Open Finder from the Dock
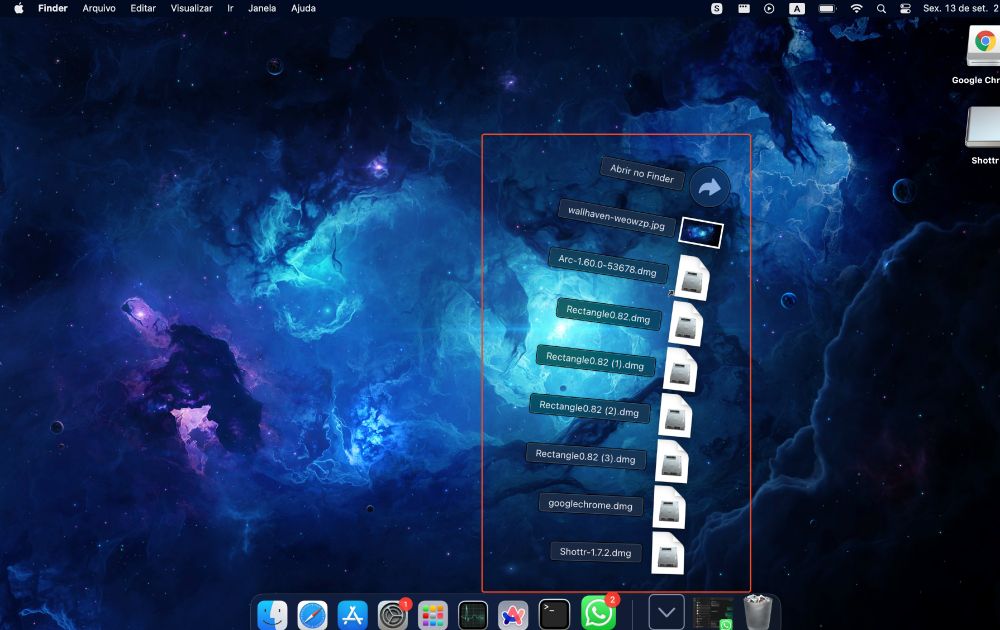The image size is (1000, 630). (x=272, y=615)
